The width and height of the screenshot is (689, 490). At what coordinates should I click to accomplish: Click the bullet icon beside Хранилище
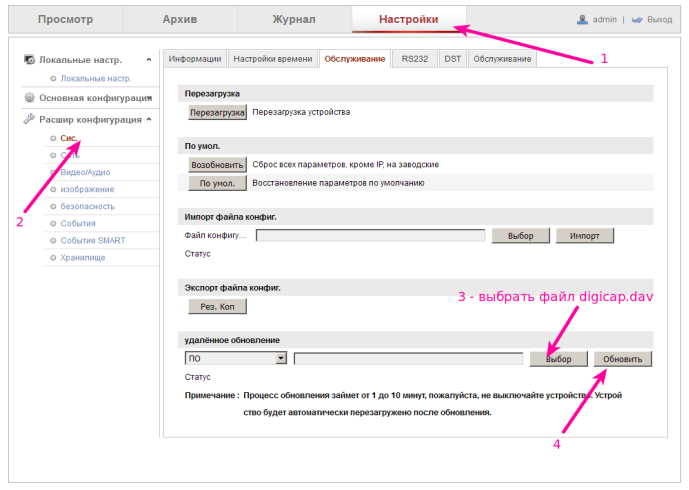(52, 257)
